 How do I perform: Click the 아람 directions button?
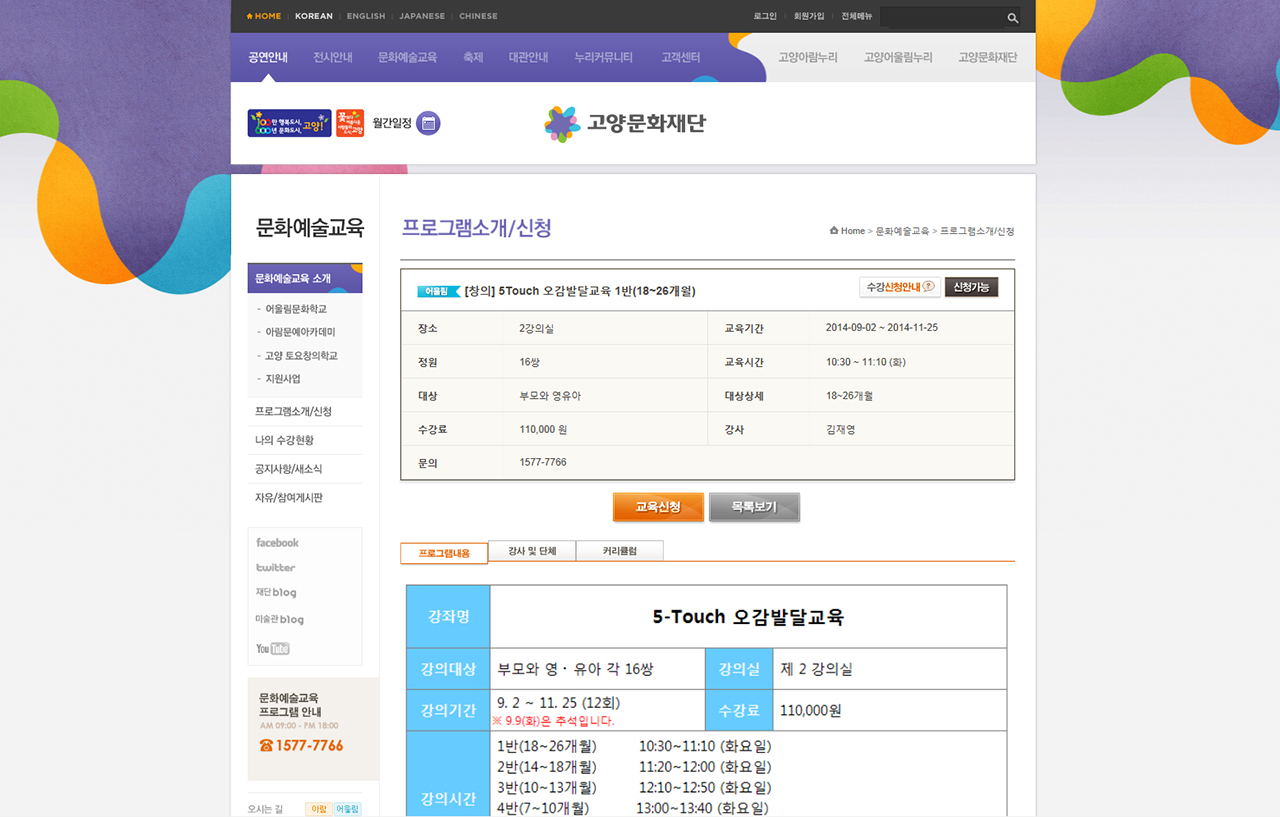click(x=318, y=809)
